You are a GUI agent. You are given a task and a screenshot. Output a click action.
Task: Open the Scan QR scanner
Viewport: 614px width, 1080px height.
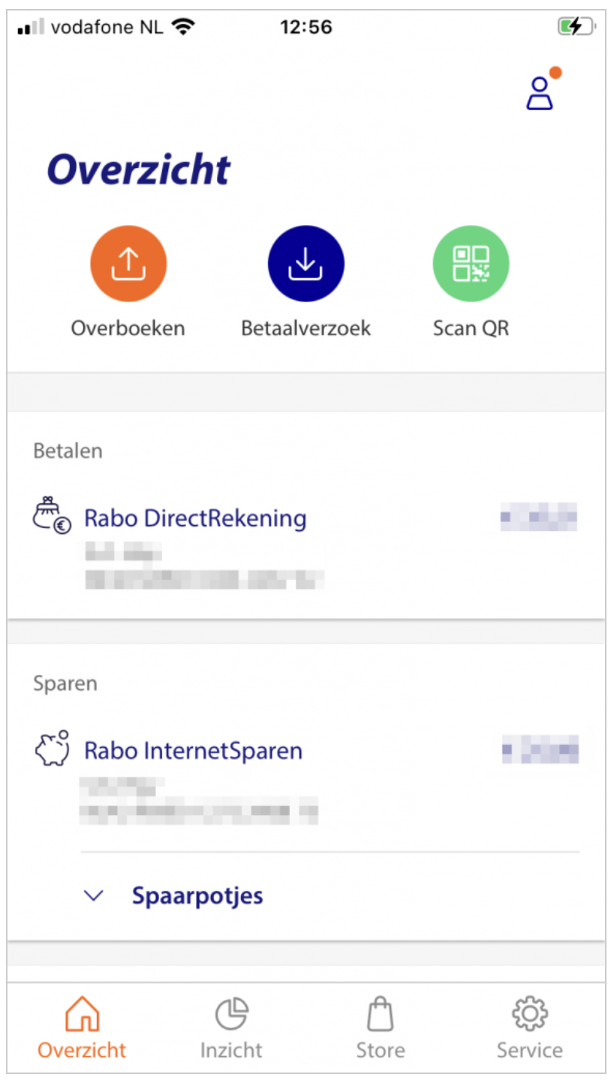470,262
